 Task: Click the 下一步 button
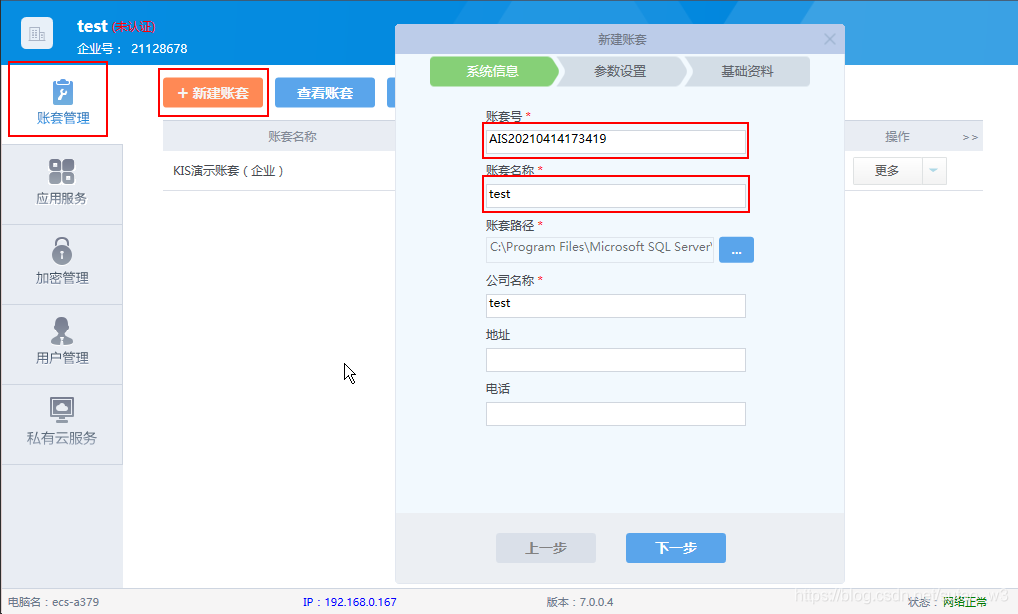tap(676, 548)
